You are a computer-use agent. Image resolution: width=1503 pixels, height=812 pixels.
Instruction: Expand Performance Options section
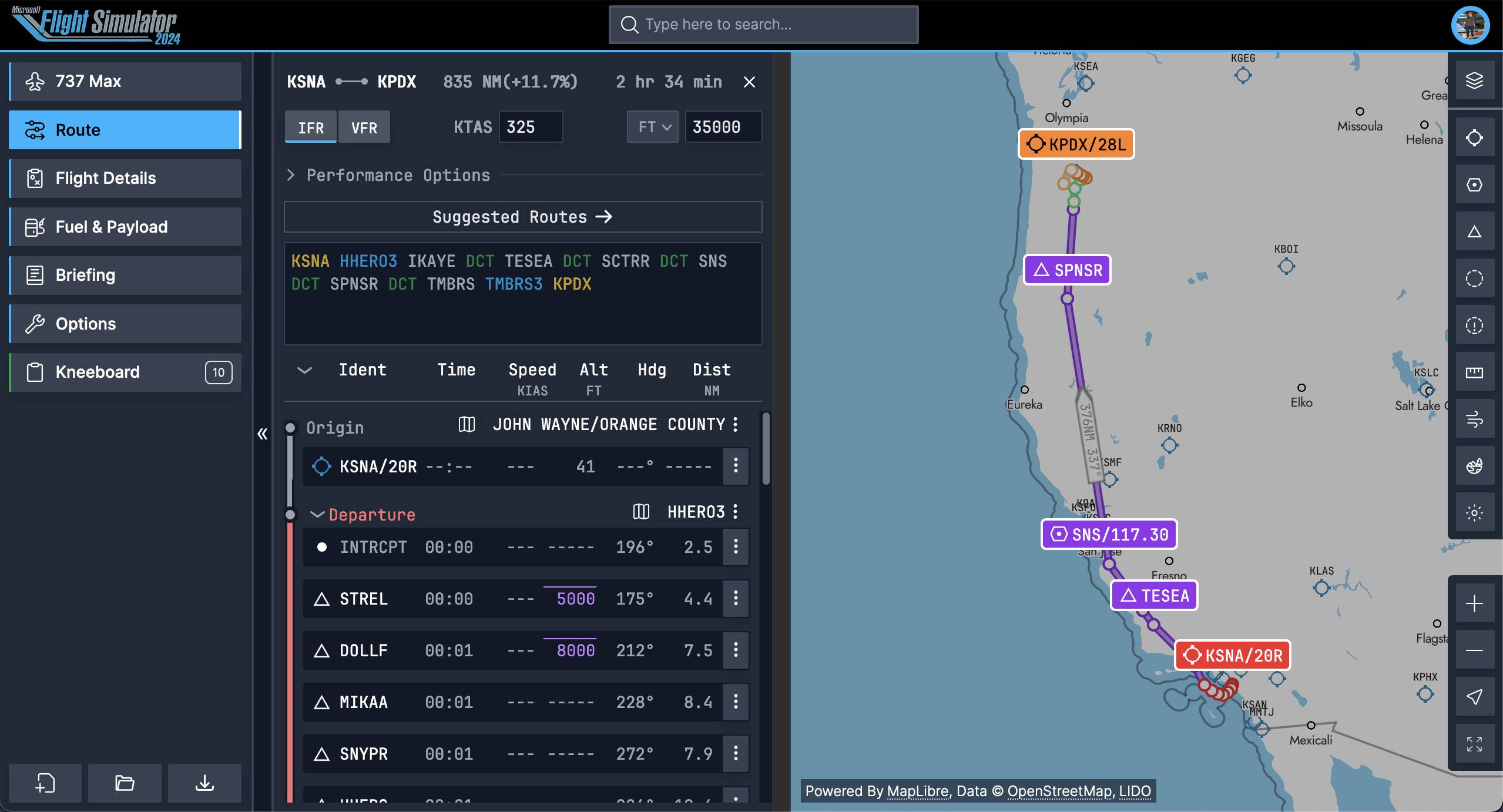click(x=388, y=175)
